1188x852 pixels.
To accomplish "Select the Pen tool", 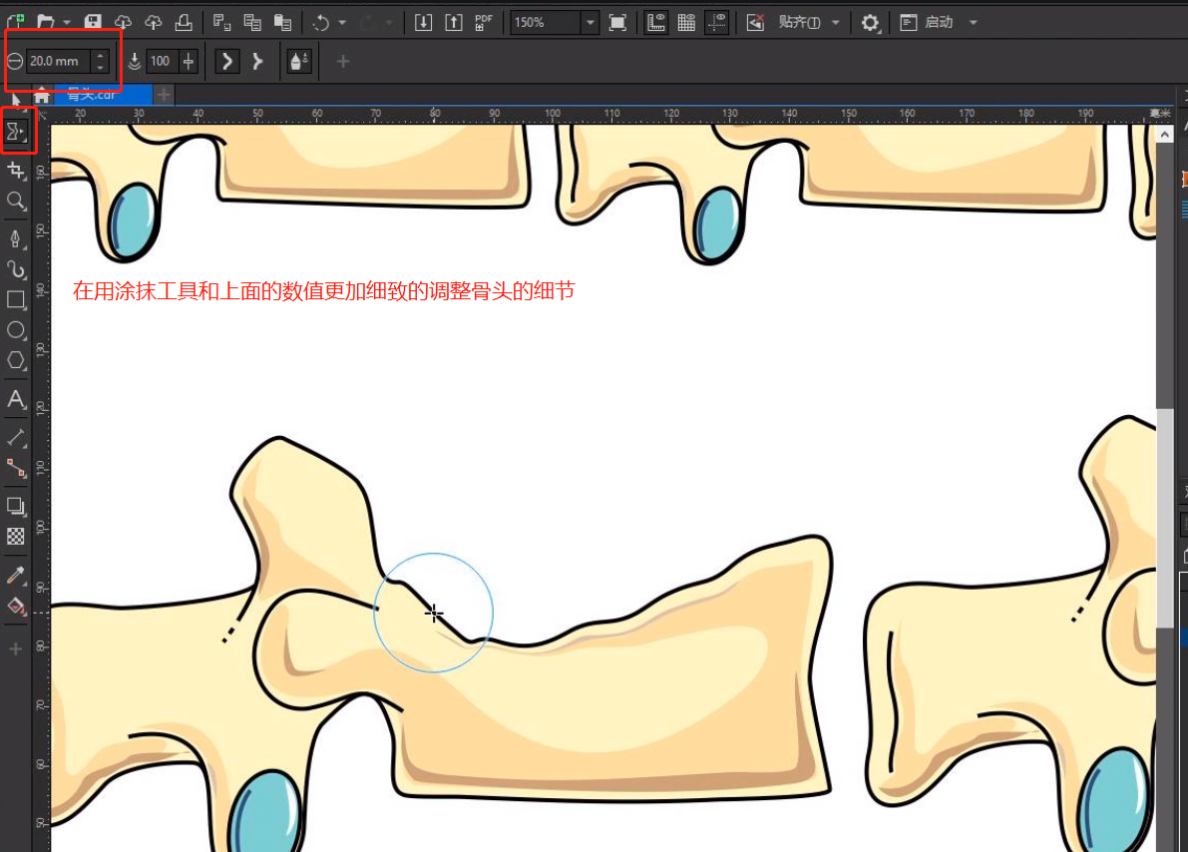I will [x=16, y=239].
